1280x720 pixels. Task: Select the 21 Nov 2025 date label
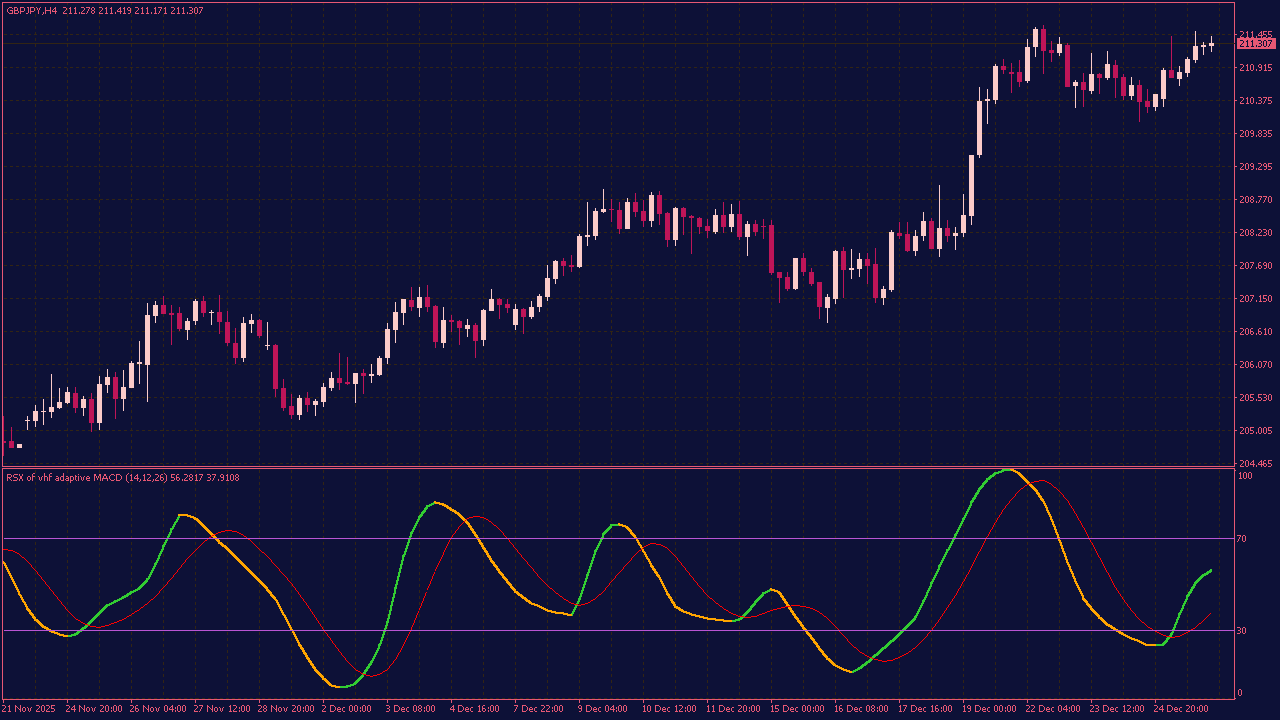(30, 709)
